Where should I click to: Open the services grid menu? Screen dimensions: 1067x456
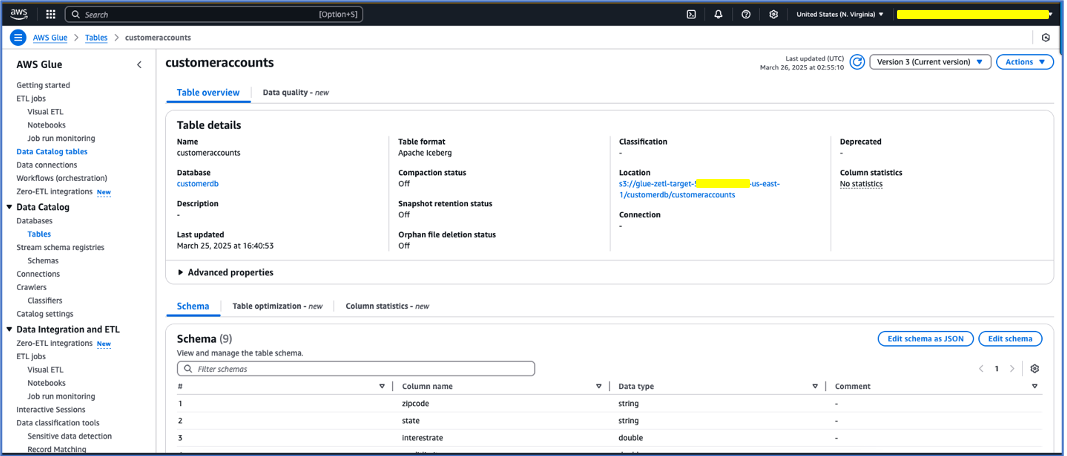coord(50,14)
